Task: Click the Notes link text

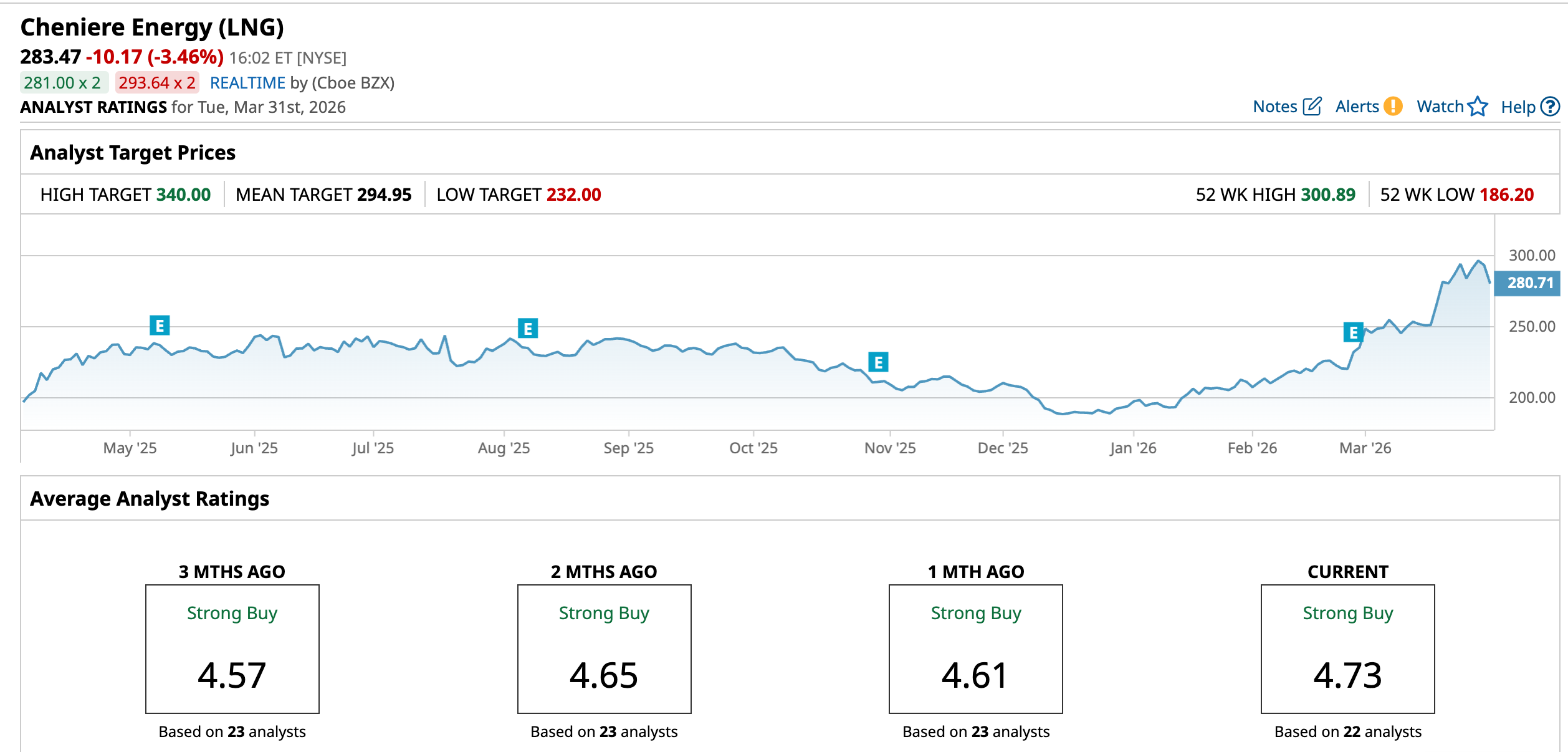Action: pyautogui.click(x=1274, y=107)
